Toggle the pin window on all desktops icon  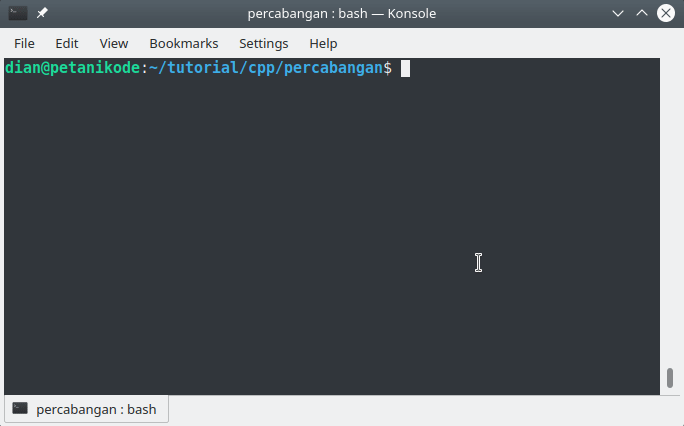[x=42, y=14]
